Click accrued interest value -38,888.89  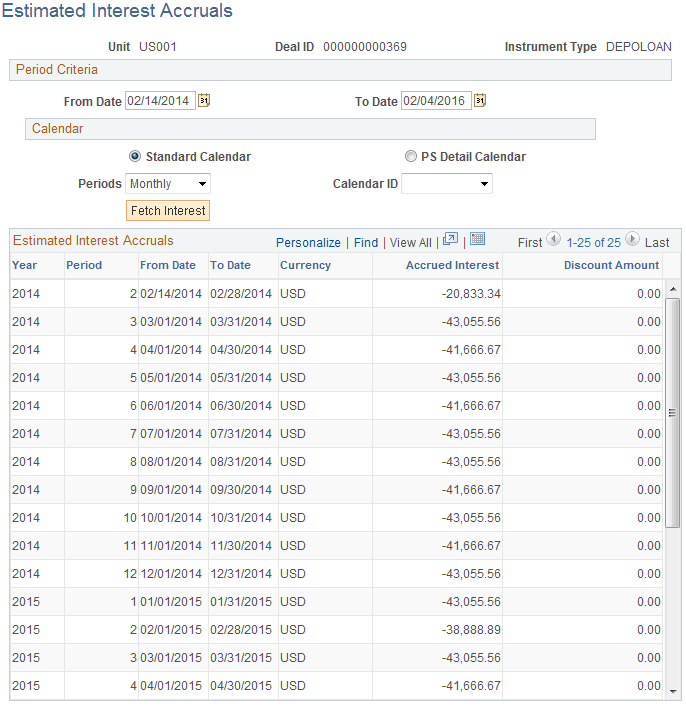[x=471, y=629]
